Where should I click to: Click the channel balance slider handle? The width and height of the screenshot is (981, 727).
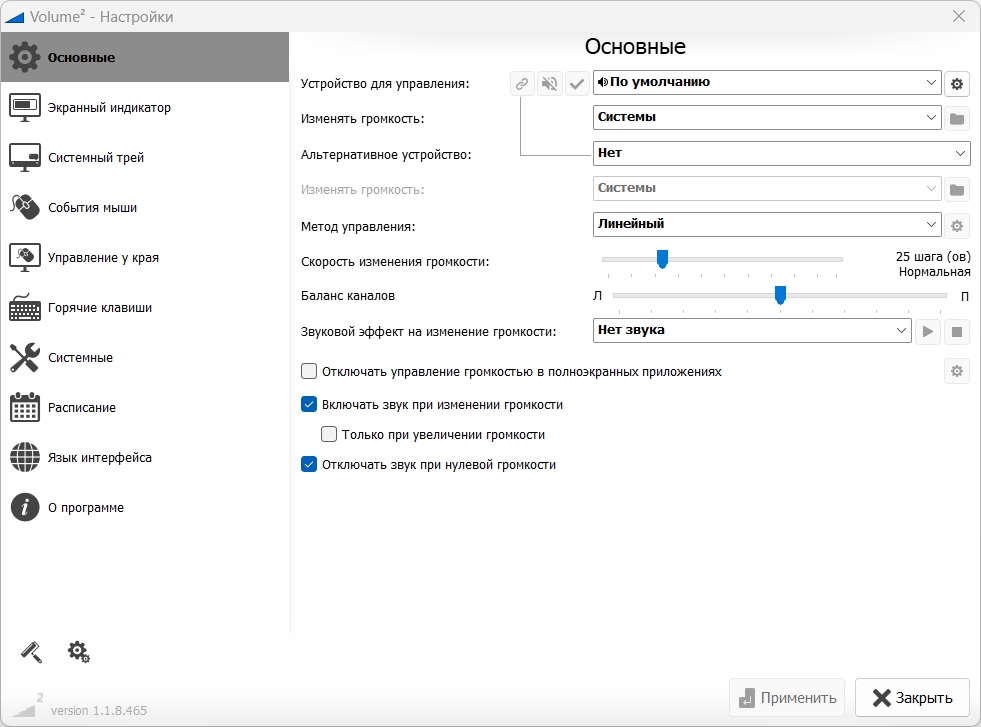pyautogui.click(x=780, y=295)
